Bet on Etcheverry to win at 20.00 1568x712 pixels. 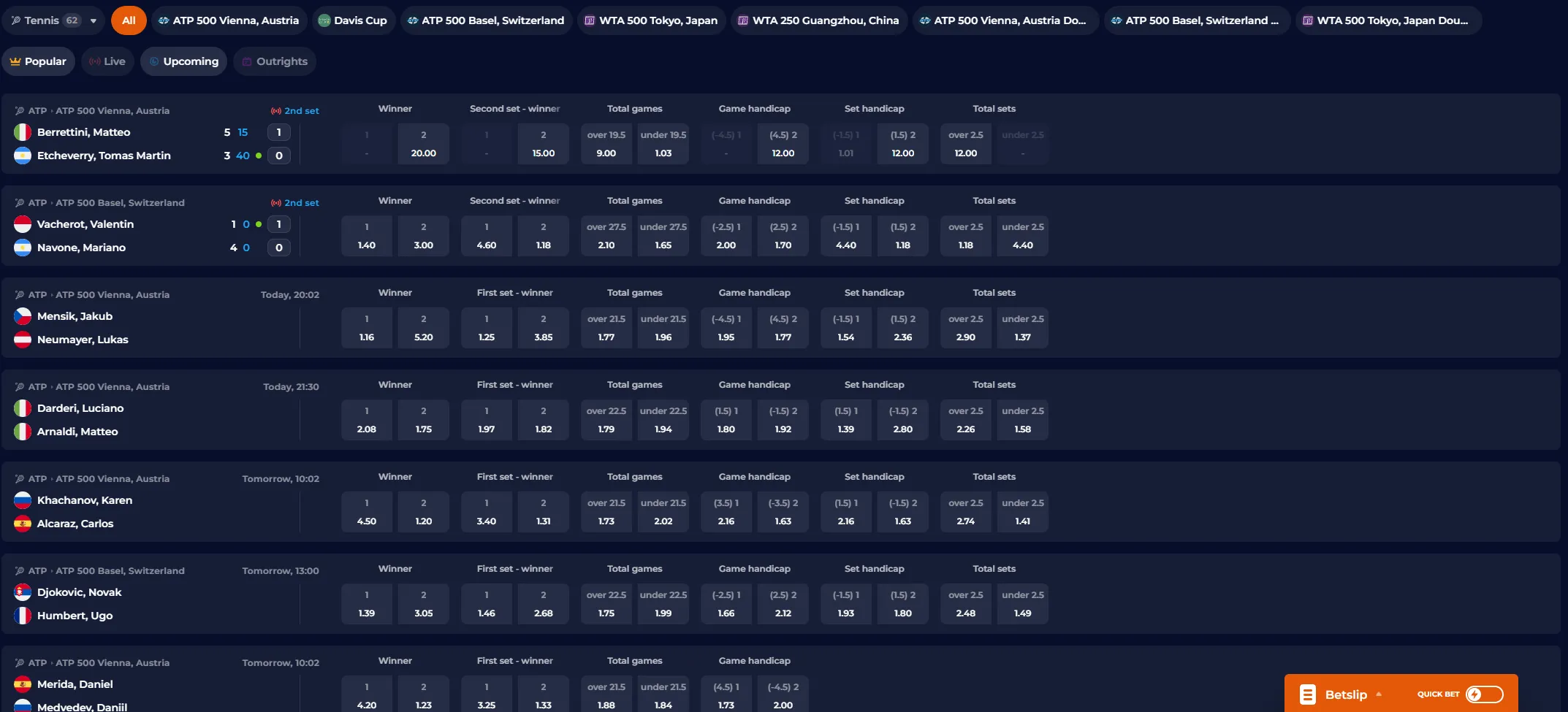[424, 144]
